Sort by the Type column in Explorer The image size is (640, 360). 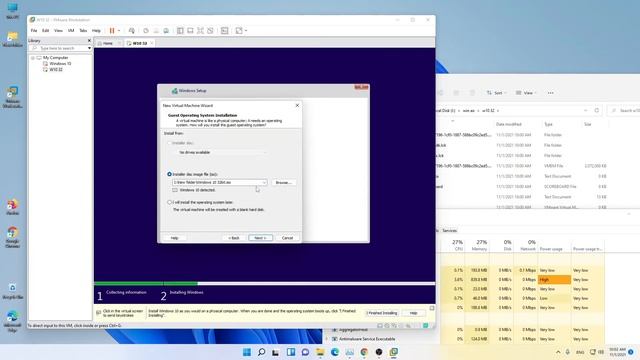coord(548,124)
